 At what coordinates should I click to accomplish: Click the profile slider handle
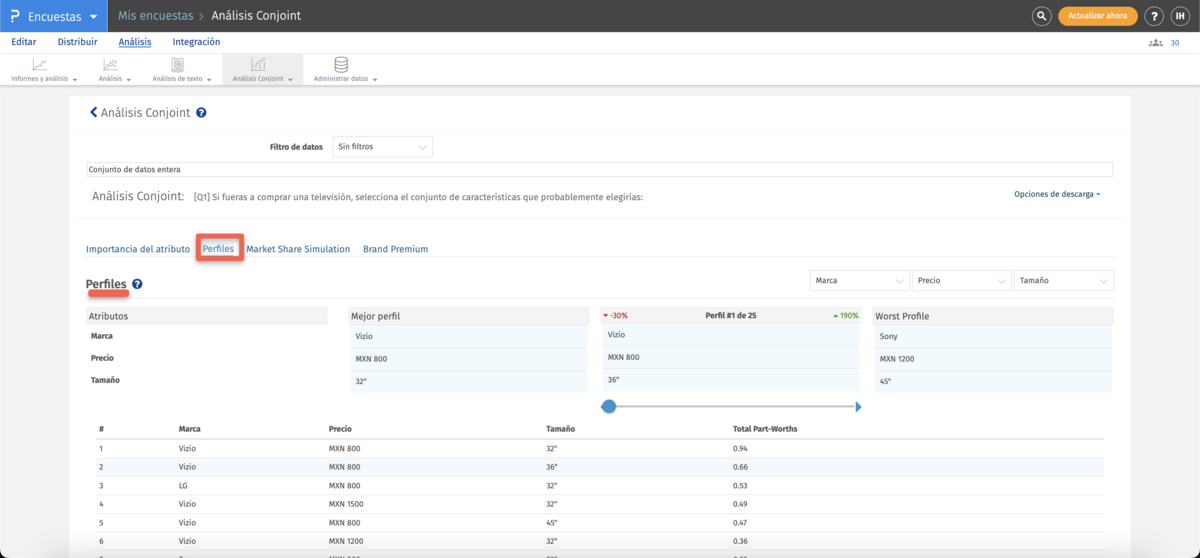(x=608, y=406)
